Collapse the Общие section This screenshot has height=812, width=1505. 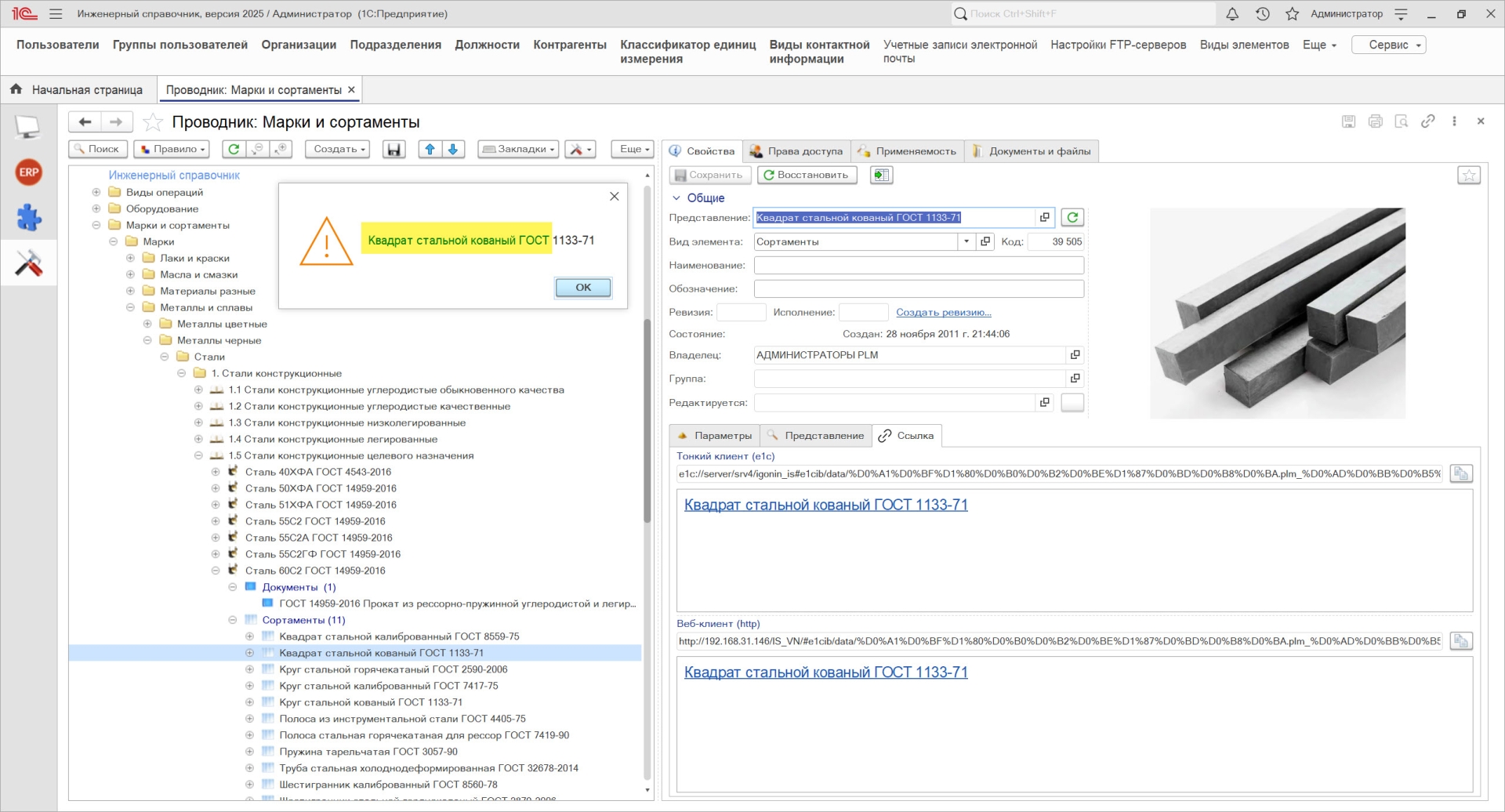coord(676,198)
